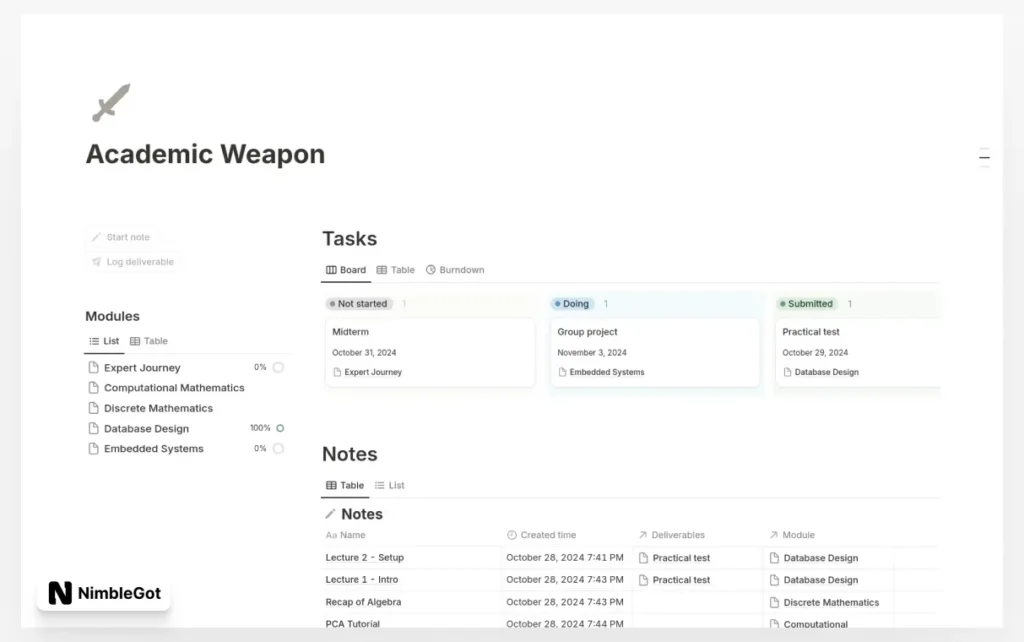
Task: Open the Computational Mathematics module
Action: pyautogui.click(x=188, y=388)
